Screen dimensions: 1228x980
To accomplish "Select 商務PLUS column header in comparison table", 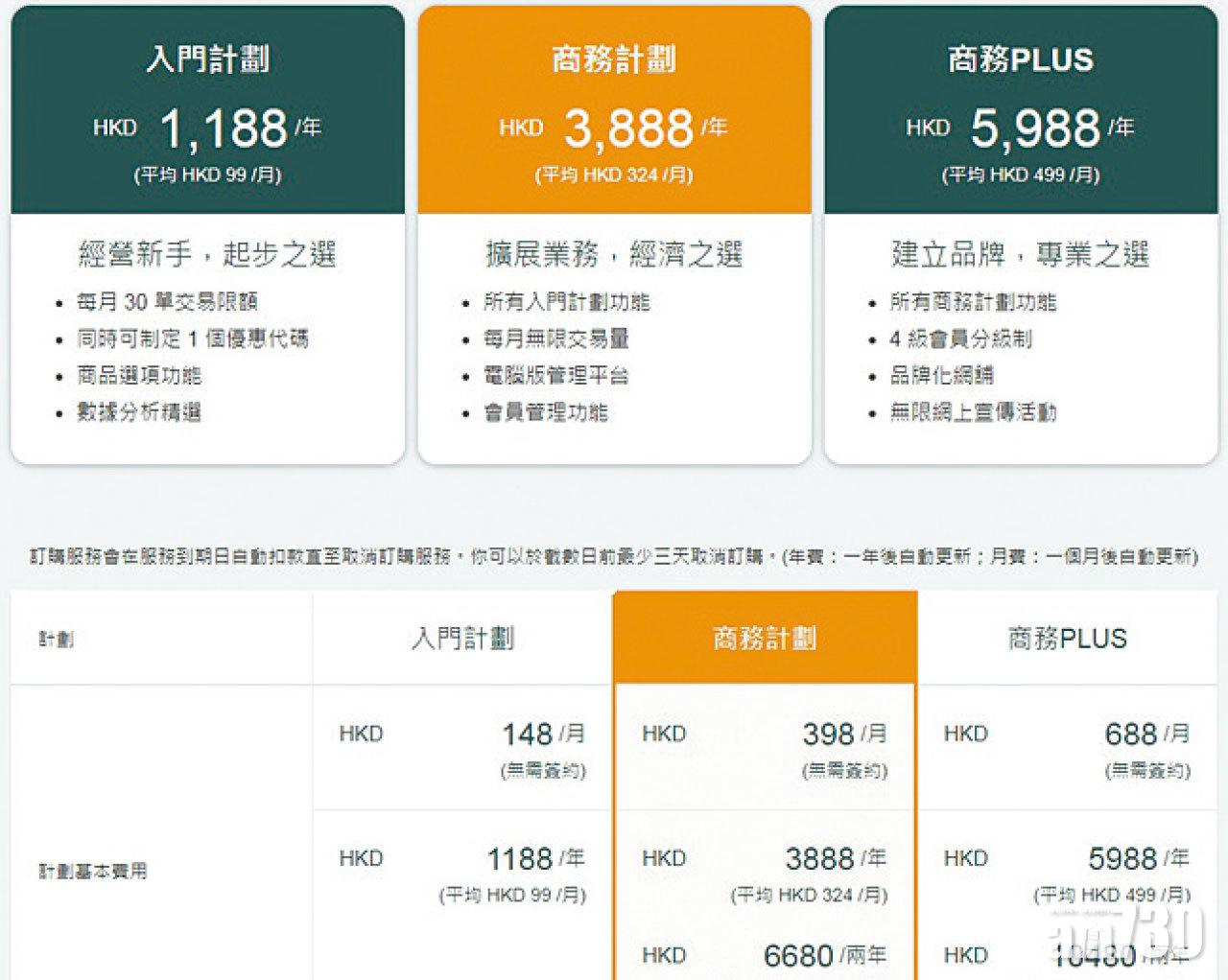I will (1067, 639).
